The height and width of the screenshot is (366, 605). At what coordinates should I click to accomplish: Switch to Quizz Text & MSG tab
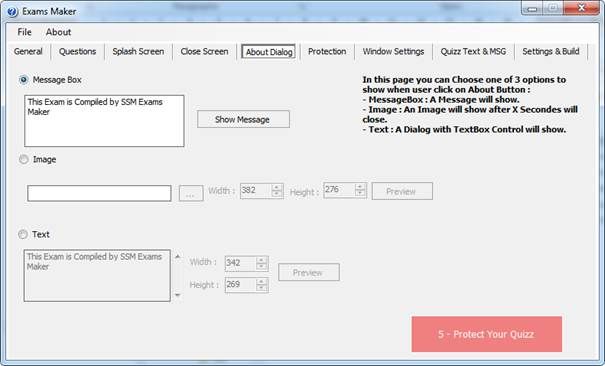(473, 51)
